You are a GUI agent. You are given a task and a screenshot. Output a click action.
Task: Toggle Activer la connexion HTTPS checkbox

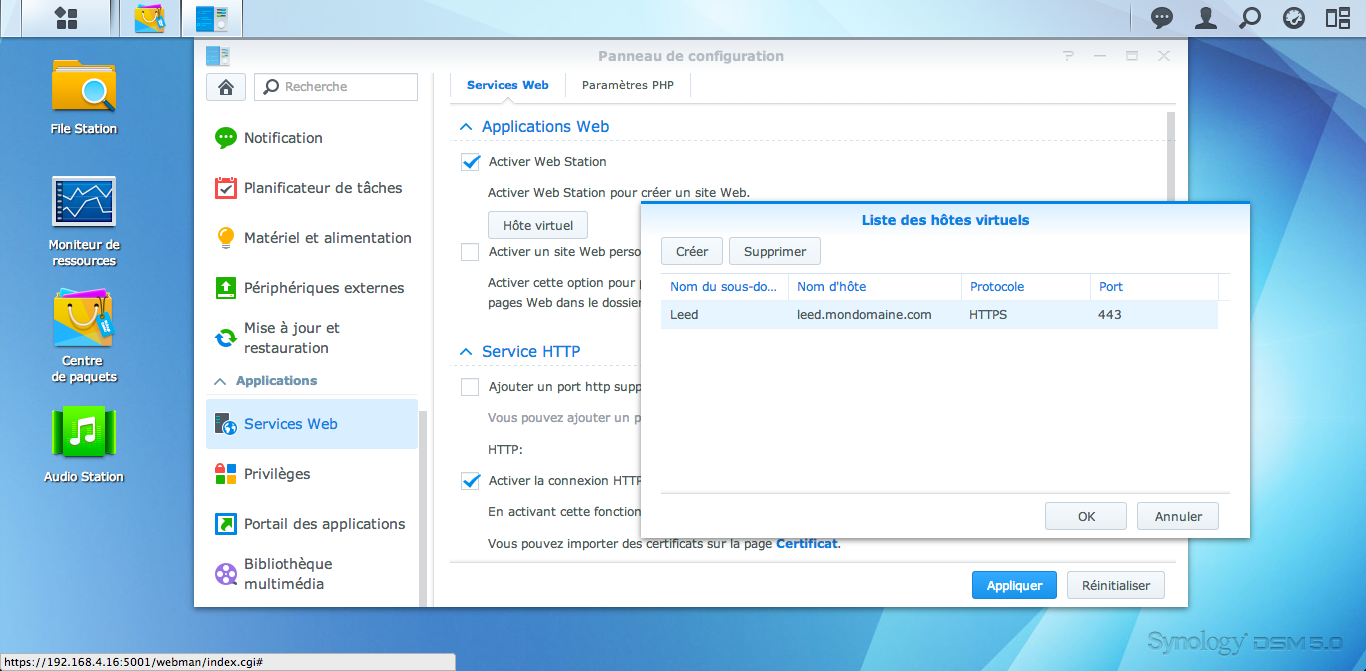pyautogui.click(x=470, y=481)
